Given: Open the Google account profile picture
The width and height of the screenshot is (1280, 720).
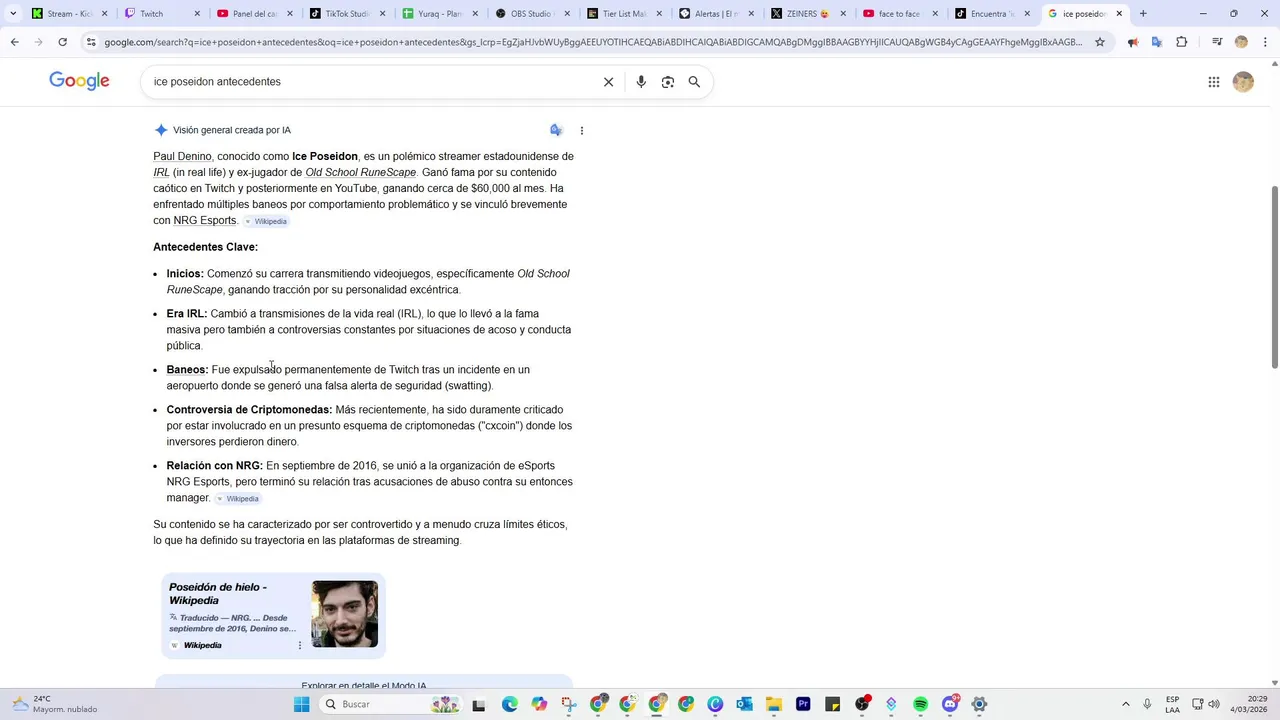Looking at the screenshot, I should click(1243, 82).
